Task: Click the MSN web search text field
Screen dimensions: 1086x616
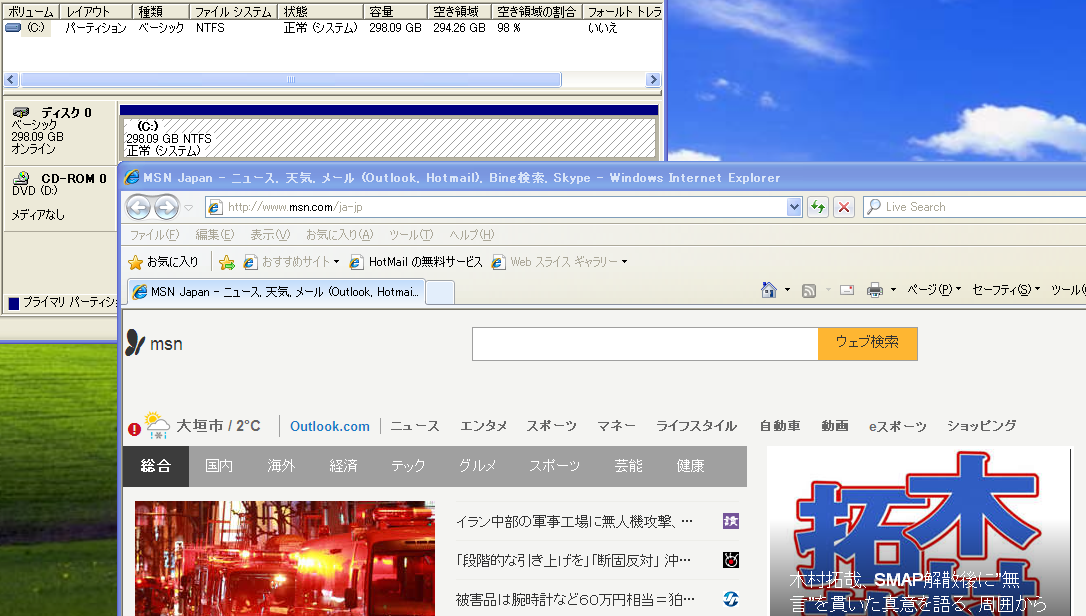Action: 645,344
